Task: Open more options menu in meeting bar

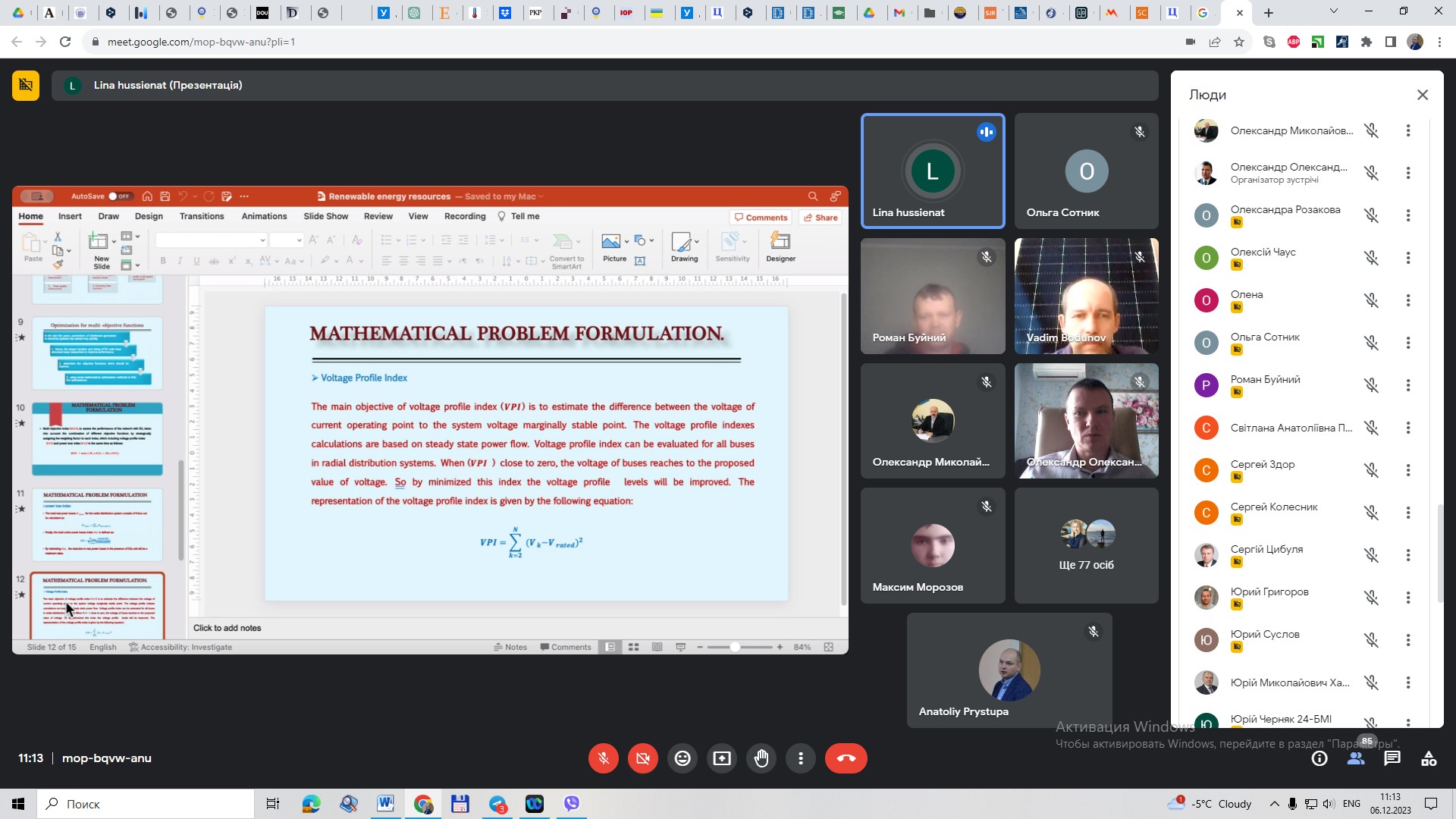Action: 801,758
